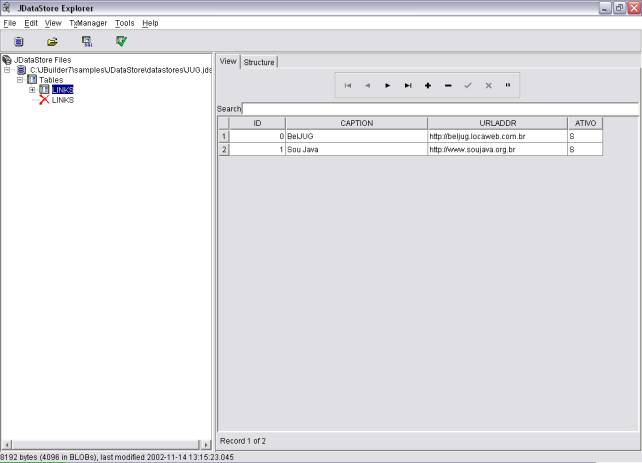Go to next record in navigator
The height and width of the screenshot is (463, 642).
pos(388,86)
